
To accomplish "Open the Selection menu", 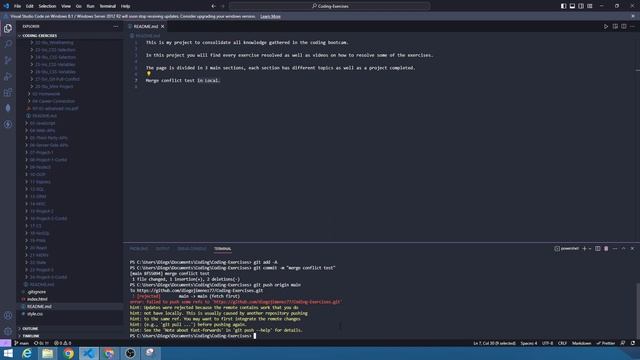I will click(47, 6).
